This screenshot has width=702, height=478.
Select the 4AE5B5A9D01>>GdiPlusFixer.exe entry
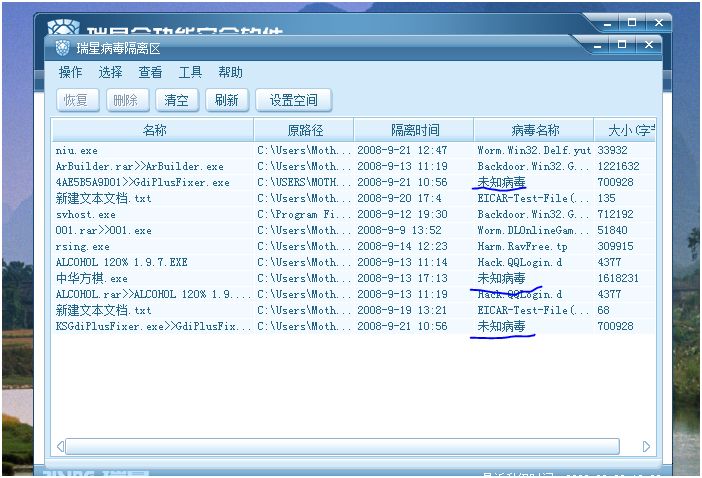point(354,182)
